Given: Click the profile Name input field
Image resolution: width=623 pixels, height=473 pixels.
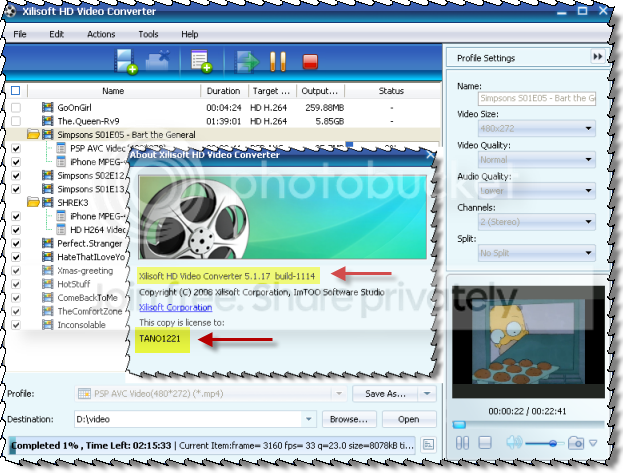Looking at the screenshot, I should click(x=537, y=98).
